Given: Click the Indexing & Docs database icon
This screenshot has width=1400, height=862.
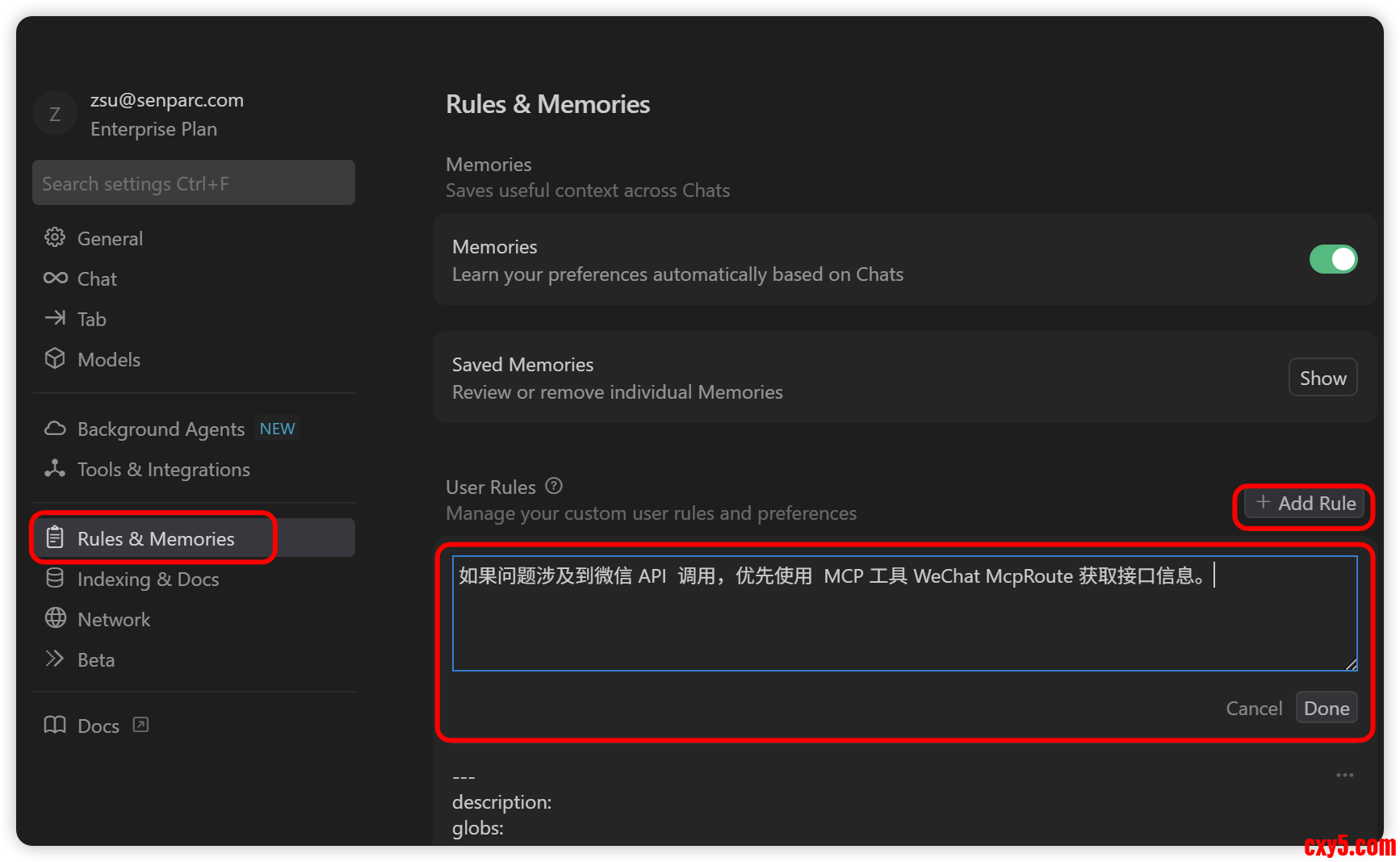Looking at the screenshot, I should [55, 579].
